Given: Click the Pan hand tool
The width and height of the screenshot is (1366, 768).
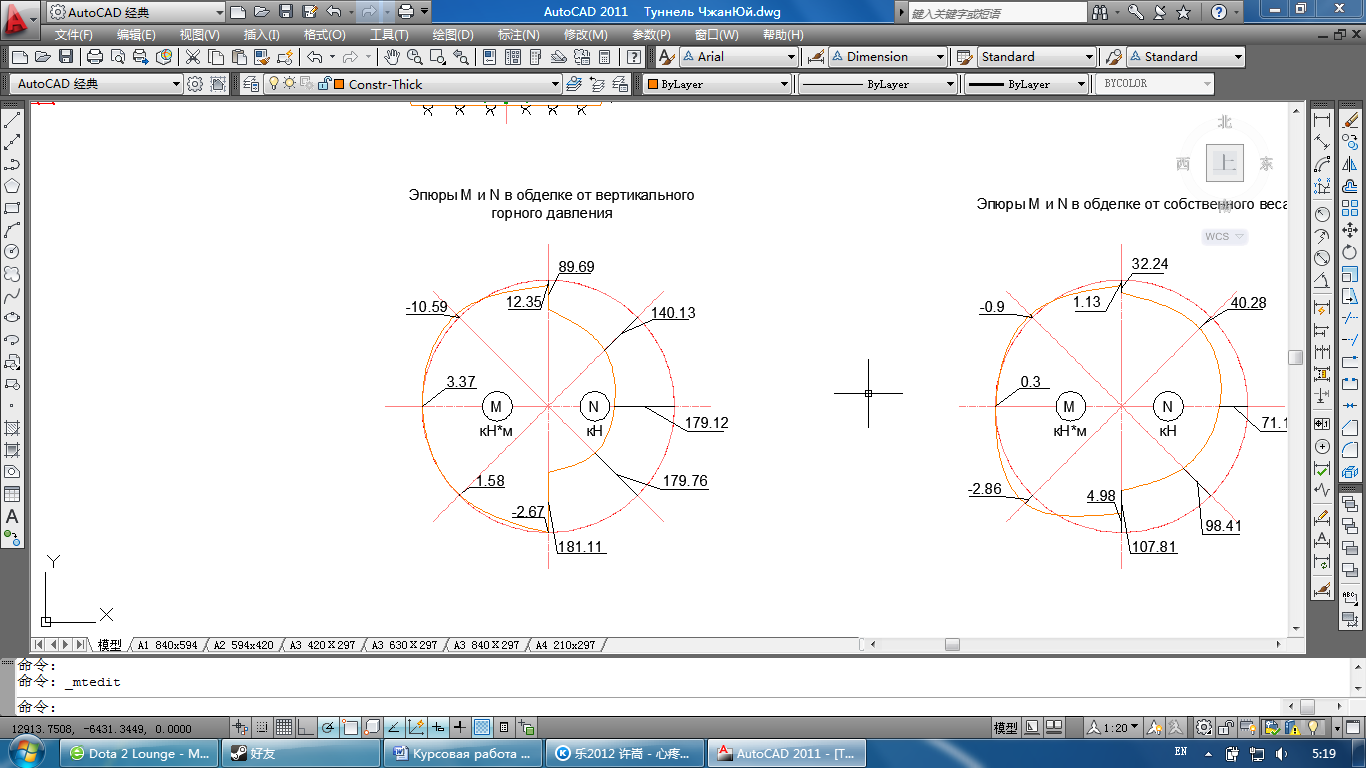Looking at the screenshot, I should (x=392, y=57).
